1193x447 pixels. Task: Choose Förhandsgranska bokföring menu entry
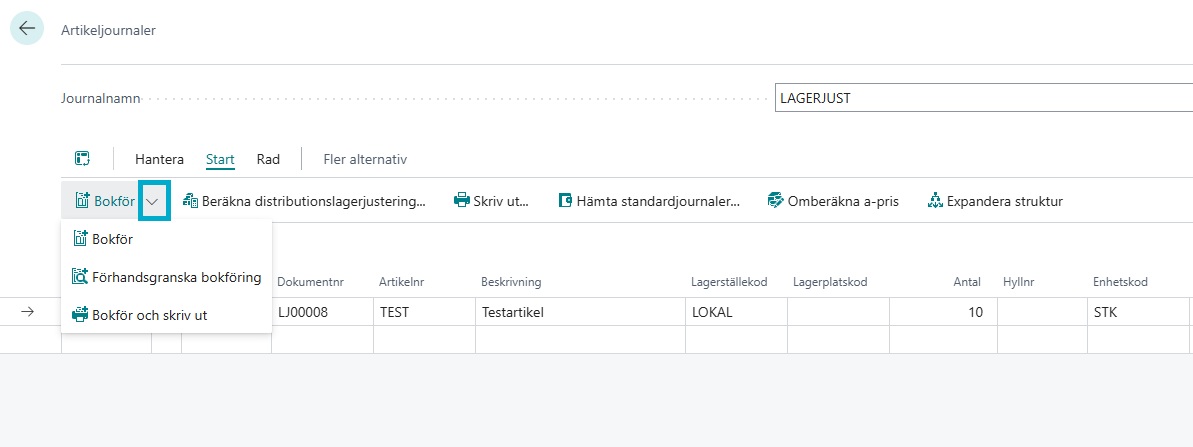pos(166,277)
